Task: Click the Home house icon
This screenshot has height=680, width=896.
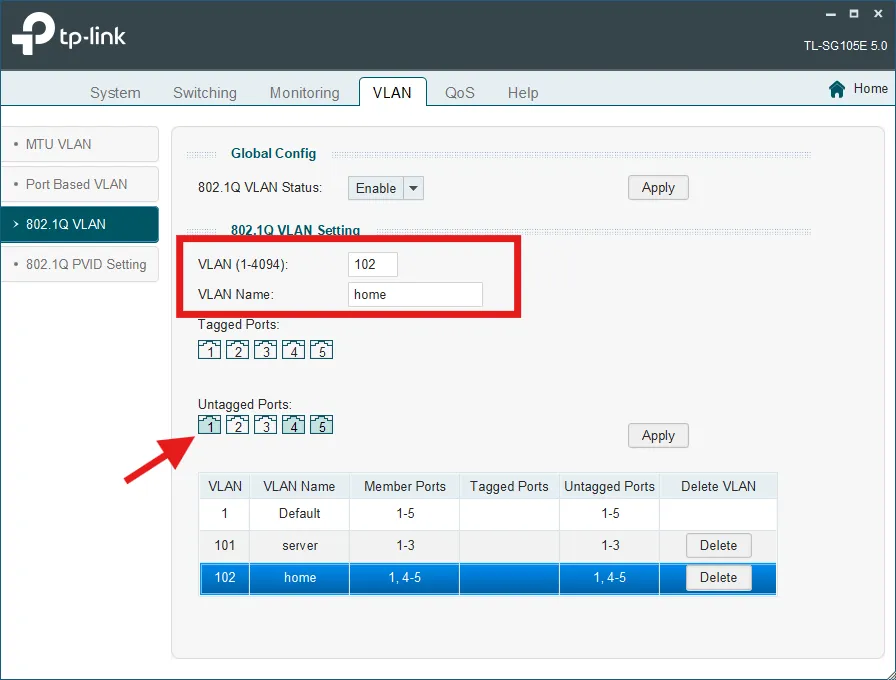Action: (837, 89)
